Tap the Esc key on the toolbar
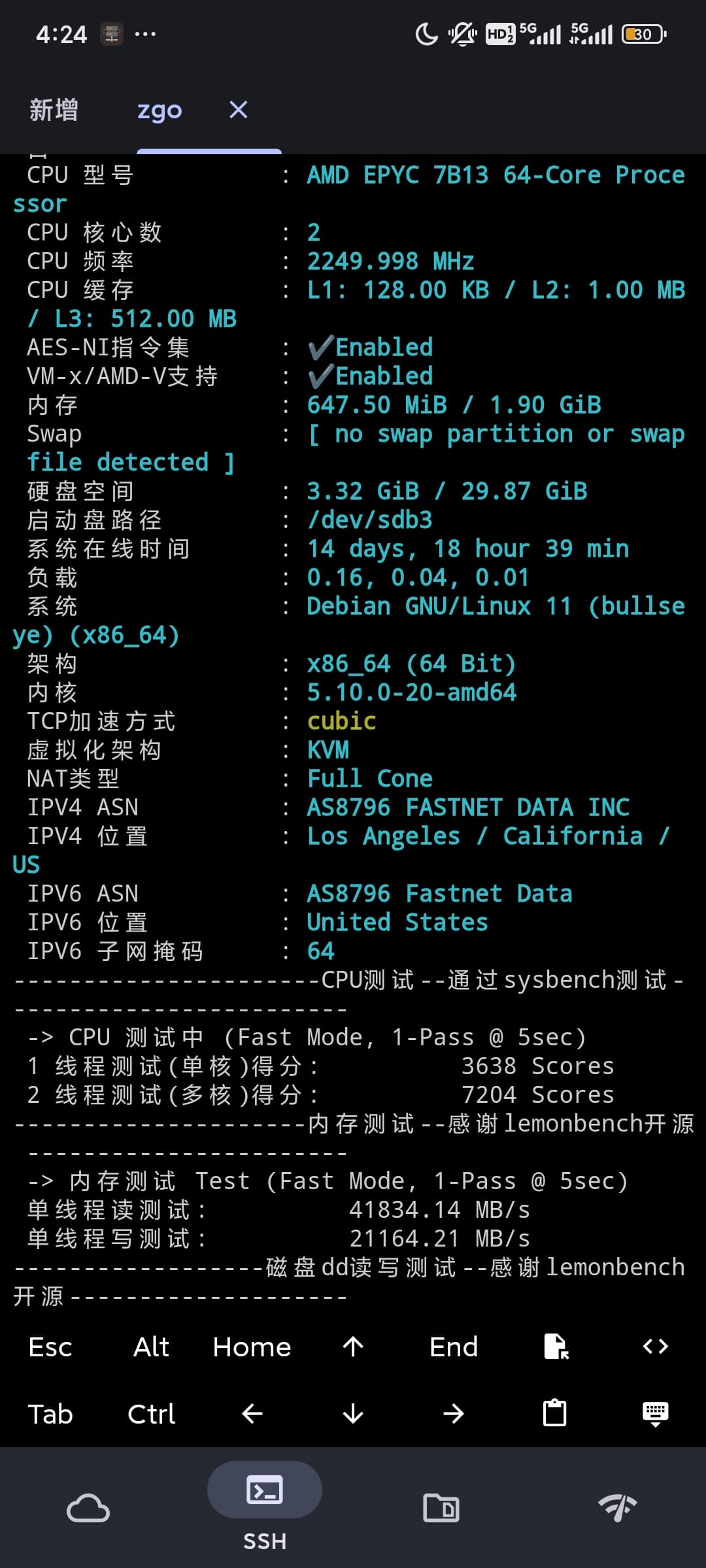 click(x=50, y=1347)
